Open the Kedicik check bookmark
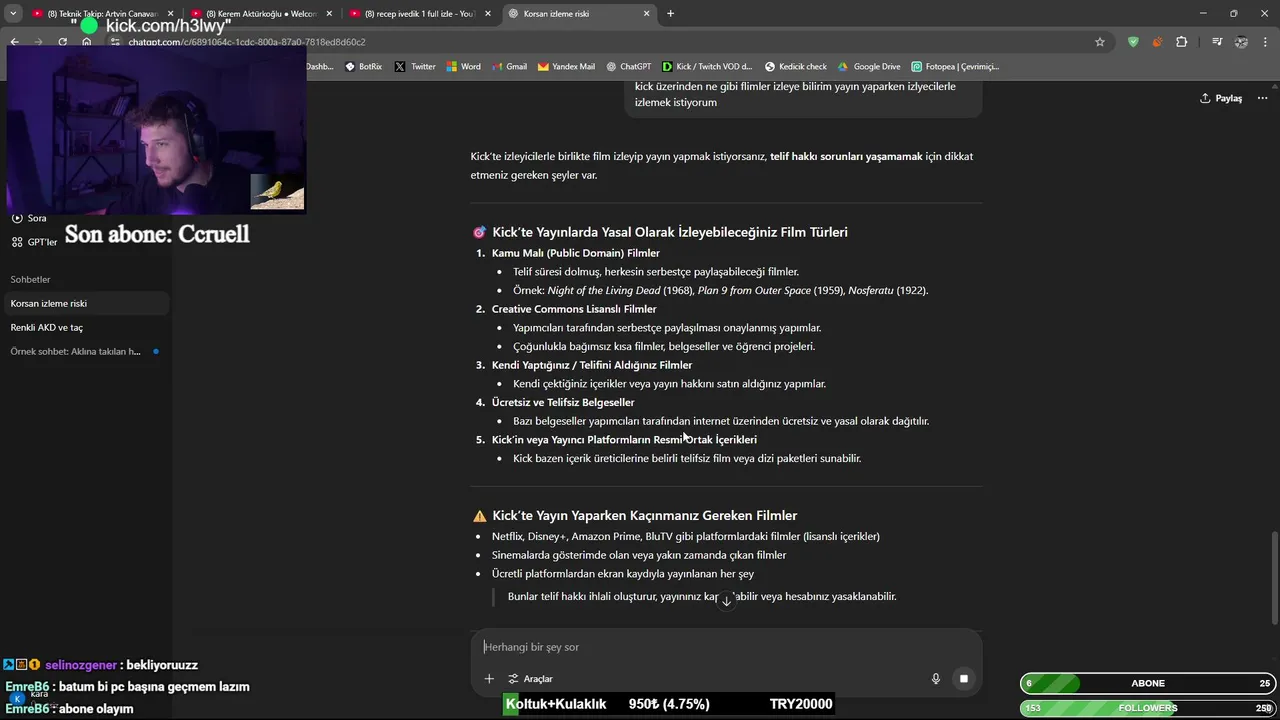Image resolution: width=1280 pixels, height=720 pixels. (796, 67)
